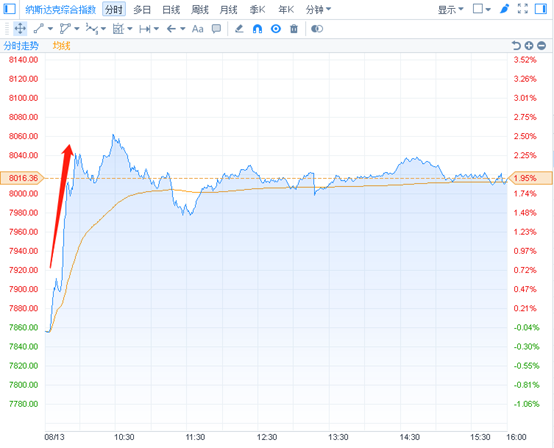Open the blue paintbrush drawing tool
This screenshot has height=448, width=554.
click(x=504, y=9)
